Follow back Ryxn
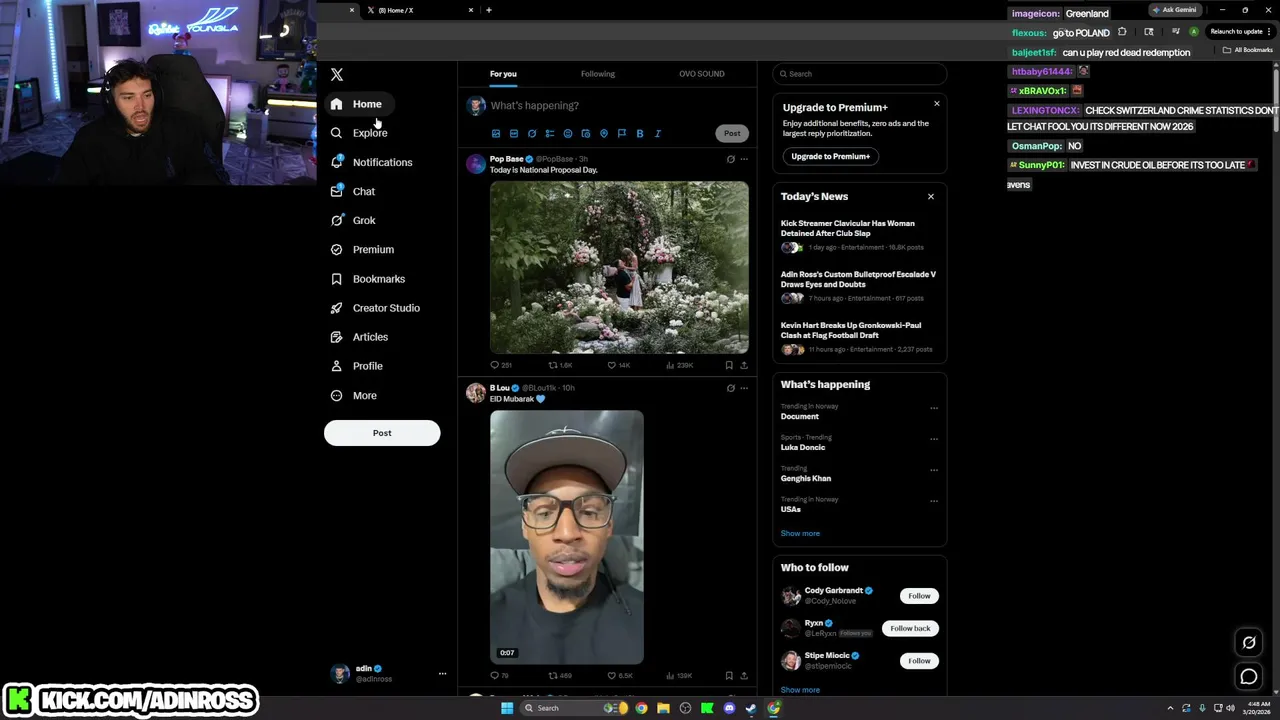This screenshot has width=1280, height=720. pyautogui.click(x=910, y=628)
